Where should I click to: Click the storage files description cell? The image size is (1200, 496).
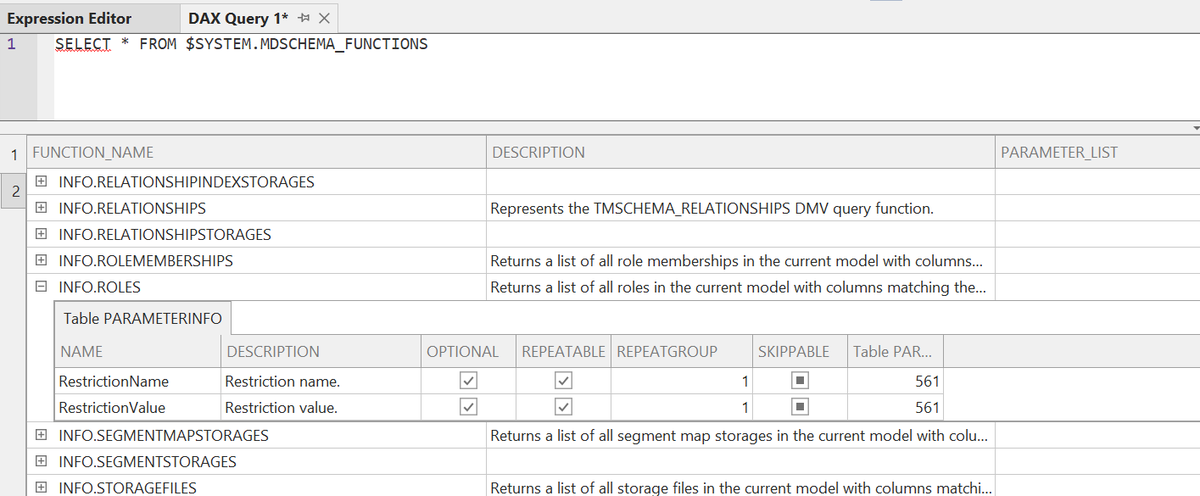[x=741, y=488]
